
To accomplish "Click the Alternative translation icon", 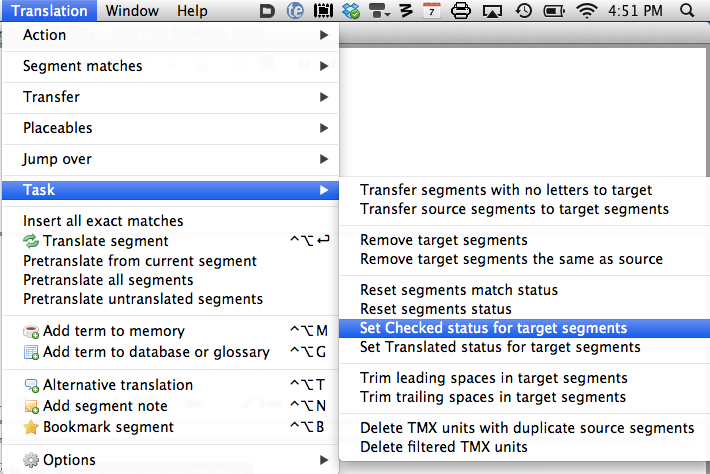I will pyautogui.click(x=31, y=385).
